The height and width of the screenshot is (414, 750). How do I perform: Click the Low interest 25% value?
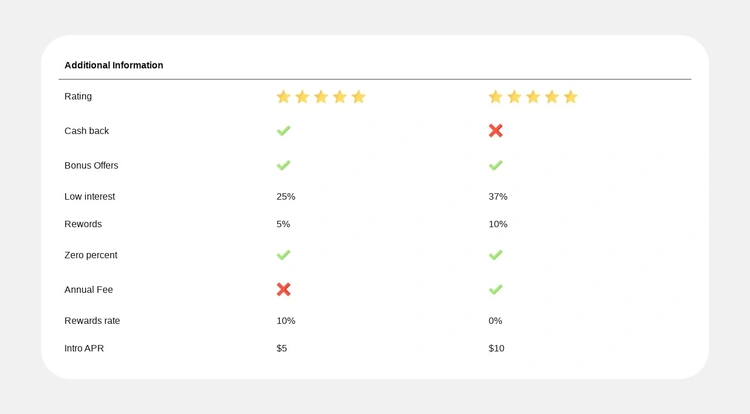[286, 196]
